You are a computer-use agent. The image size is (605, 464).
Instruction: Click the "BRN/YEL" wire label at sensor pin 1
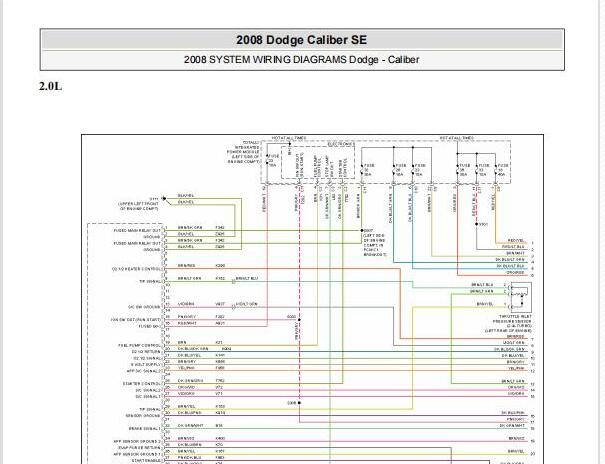click(x=485, y=304)
